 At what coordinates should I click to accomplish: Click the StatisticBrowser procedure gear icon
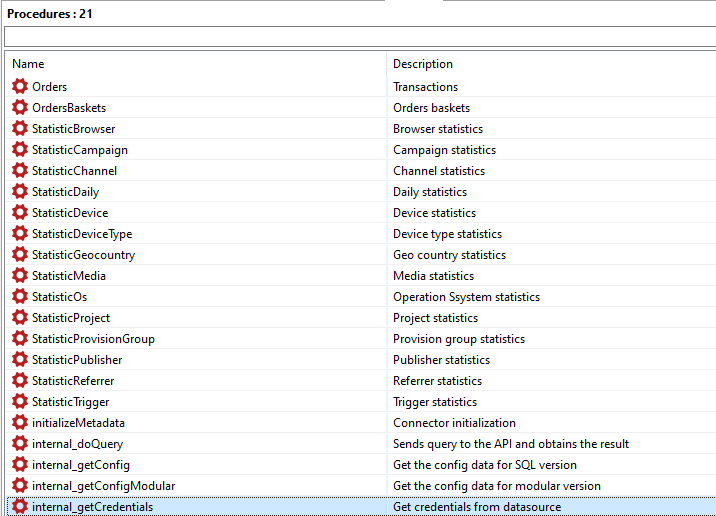click(20, 129)
